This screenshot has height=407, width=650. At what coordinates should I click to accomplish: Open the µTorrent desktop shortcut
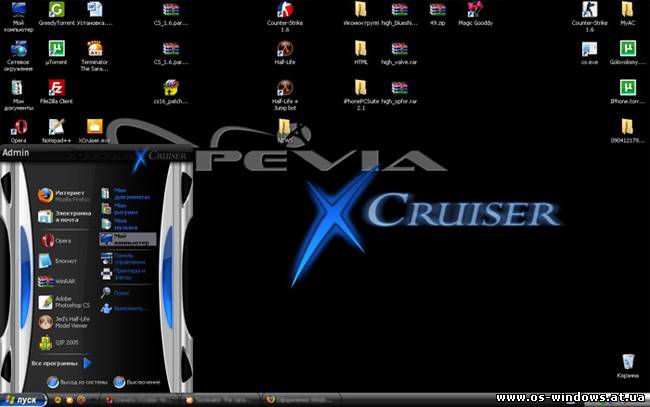[56, 53]
